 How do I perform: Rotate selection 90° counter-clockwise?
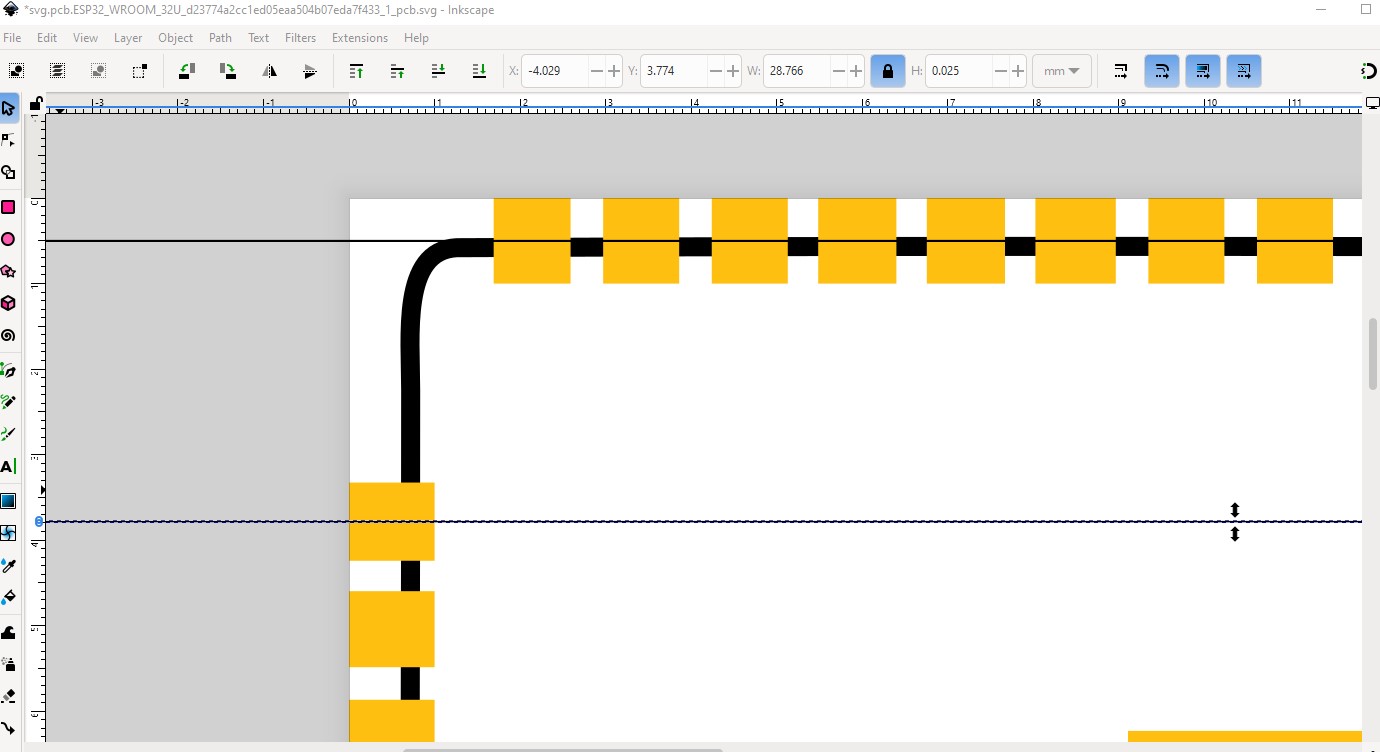(187, 71)
